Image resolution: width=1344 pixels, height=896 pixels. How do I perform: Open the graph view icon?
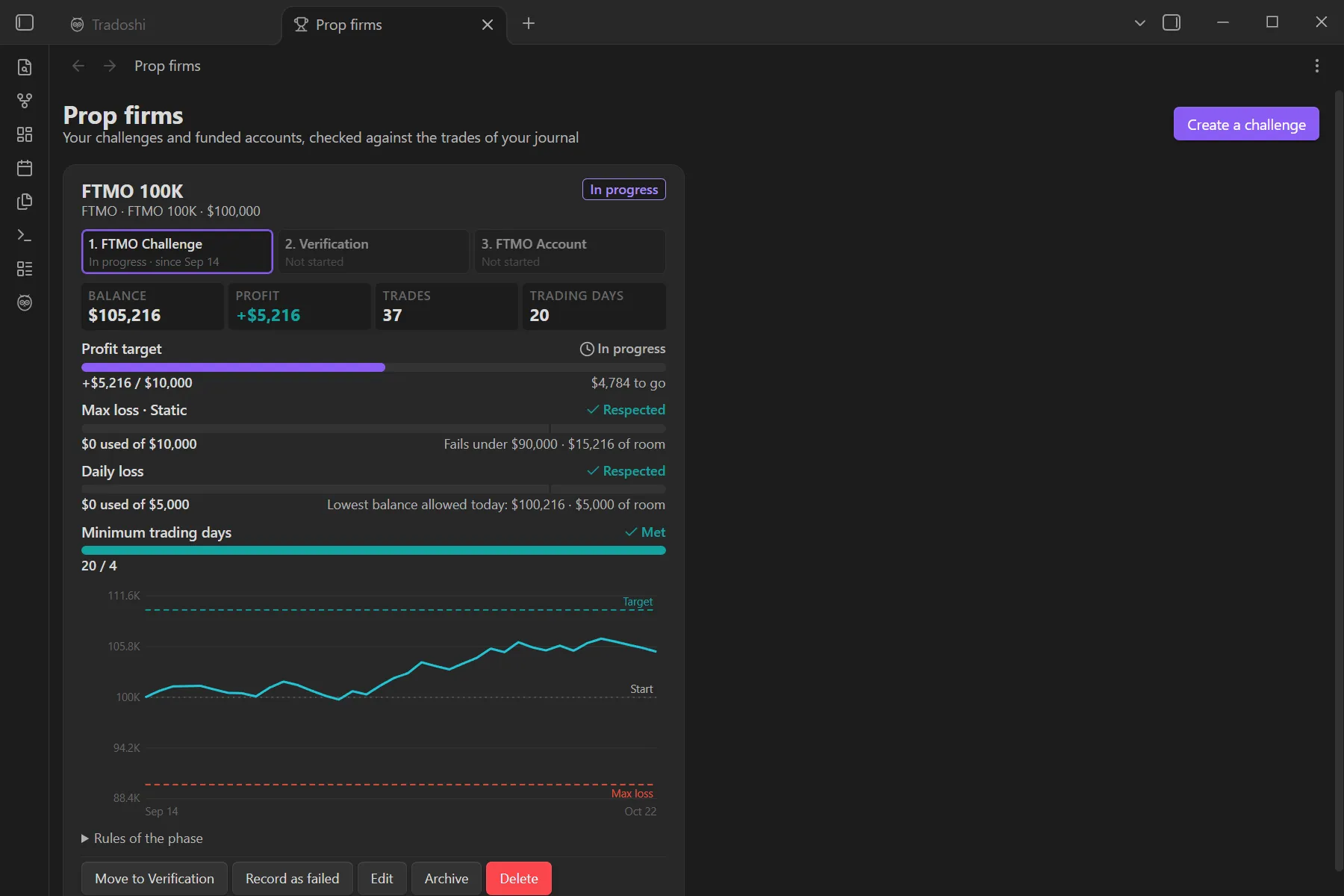(x=25, y=101)
